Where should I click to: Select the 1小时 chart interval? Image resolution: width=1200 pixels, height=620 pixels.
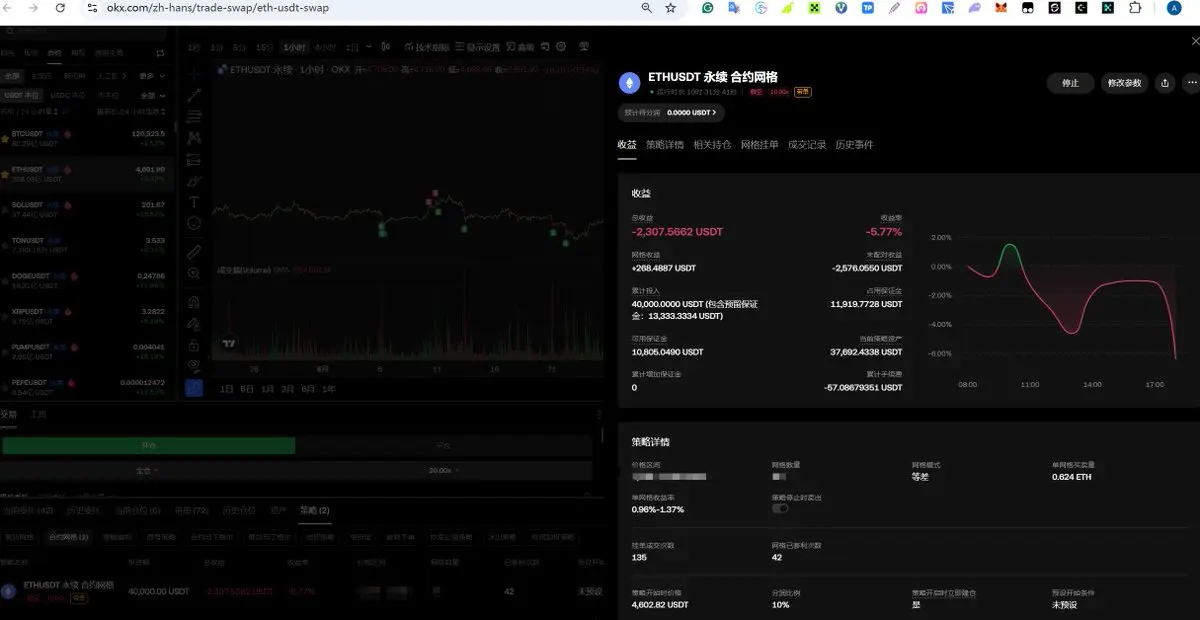(294, 47)
